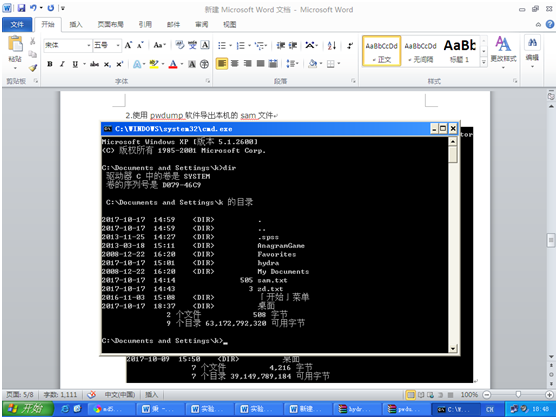Justify the paragraph text
The image size is (558, 419).
point(260,64)
